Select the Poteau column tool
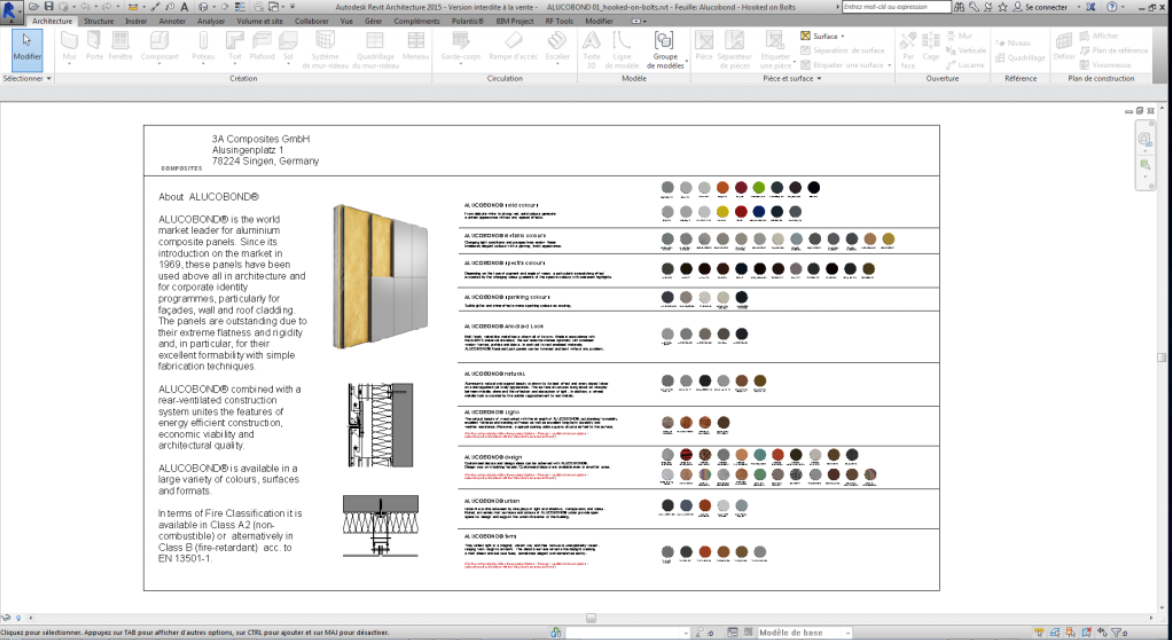Image resolution: width=1172 pixels, height=640 pixels. click(x=203, y=46)
